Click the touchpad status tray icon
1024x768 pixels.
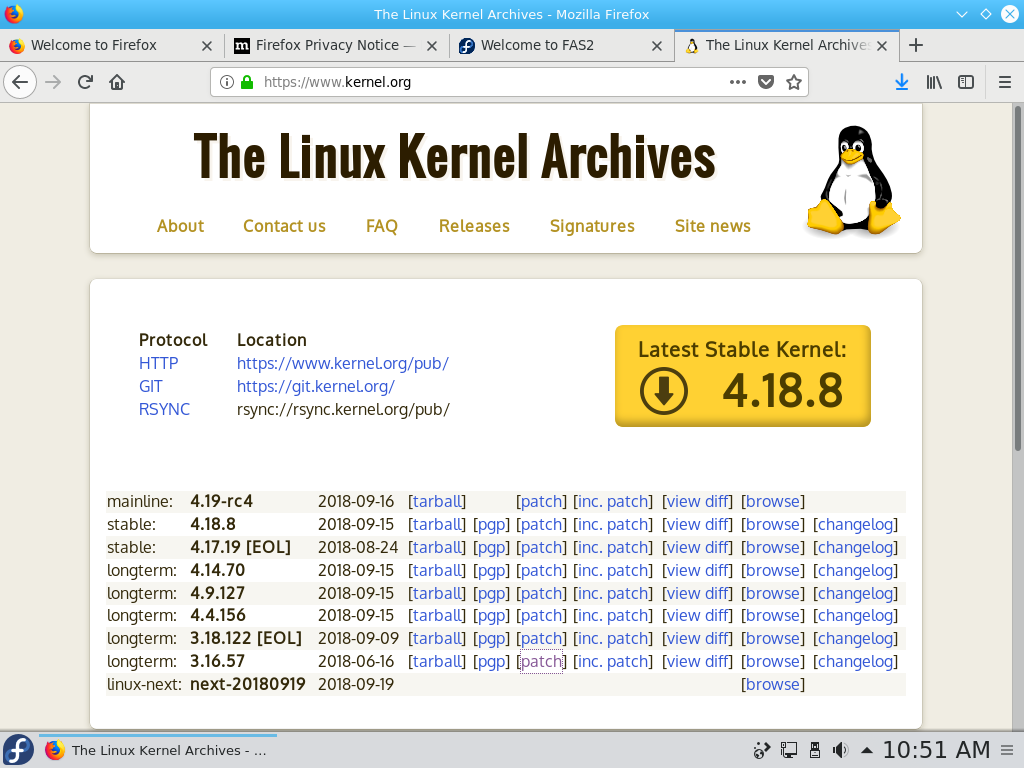761,750
